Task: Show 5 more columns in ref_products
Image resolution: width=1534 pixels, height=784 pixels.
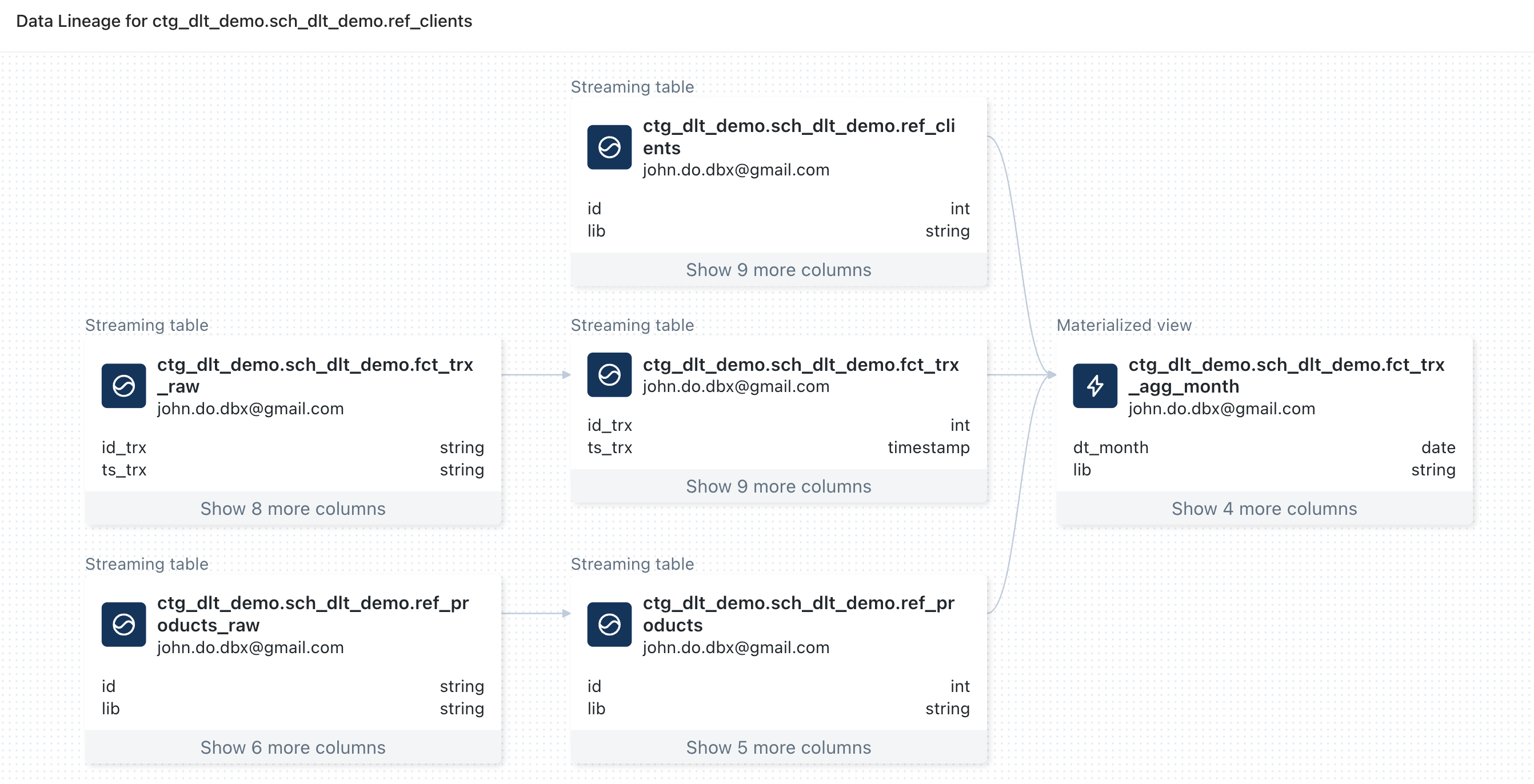Action: [x=778, y=747]
